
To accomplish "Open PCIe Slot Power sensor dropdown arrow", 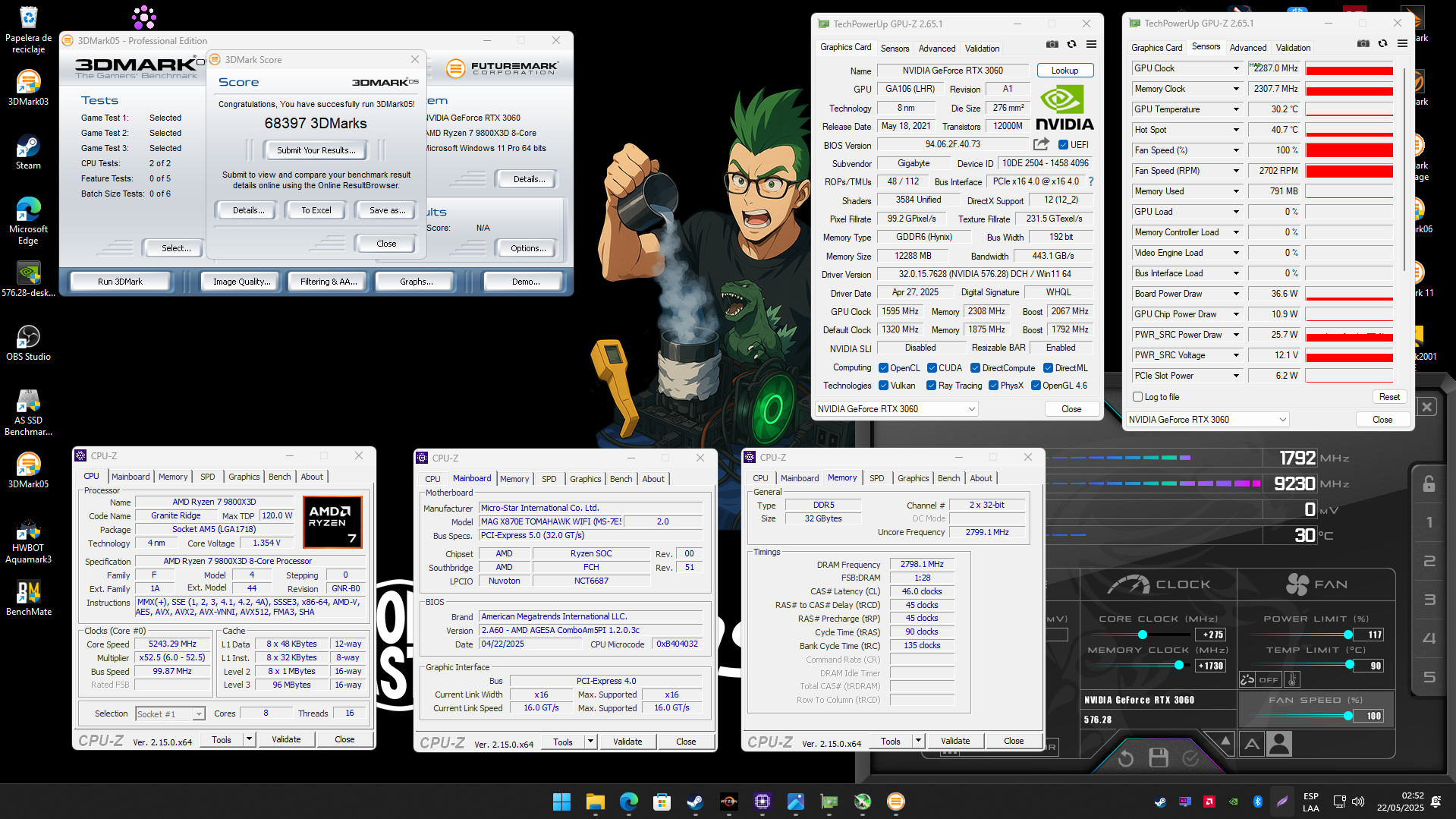I will pyautogui.click(x=1236, y=376).
